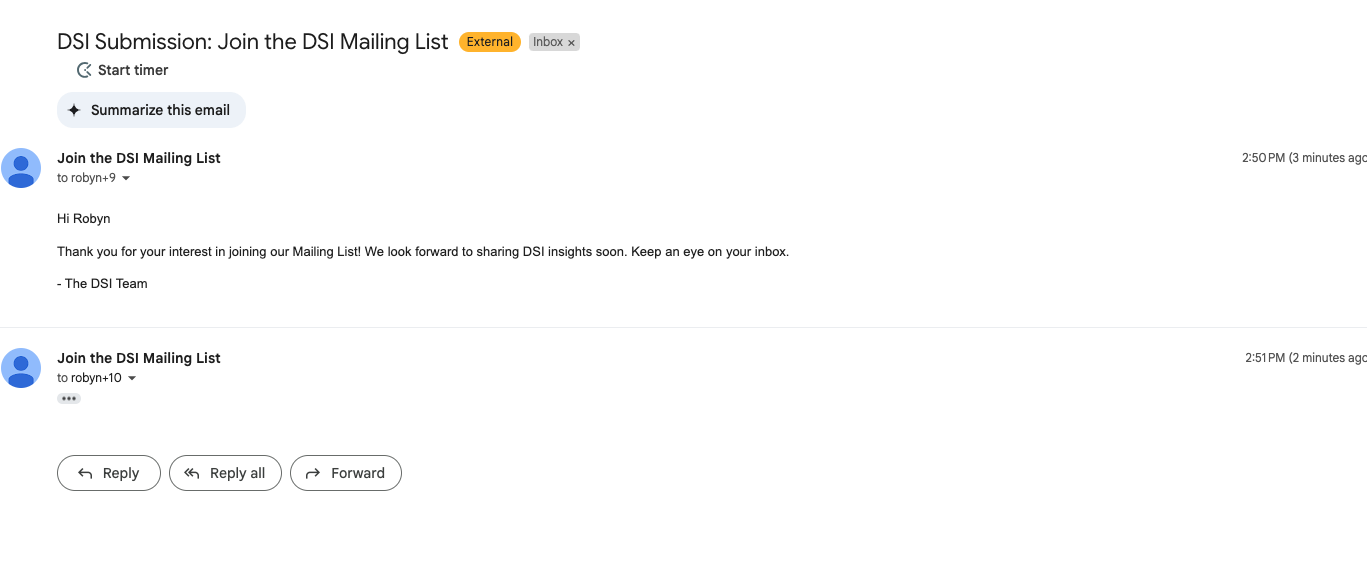Open the first message sender's avatar
The height and width of the screenshot is (563, 1367).
[21, 168]
